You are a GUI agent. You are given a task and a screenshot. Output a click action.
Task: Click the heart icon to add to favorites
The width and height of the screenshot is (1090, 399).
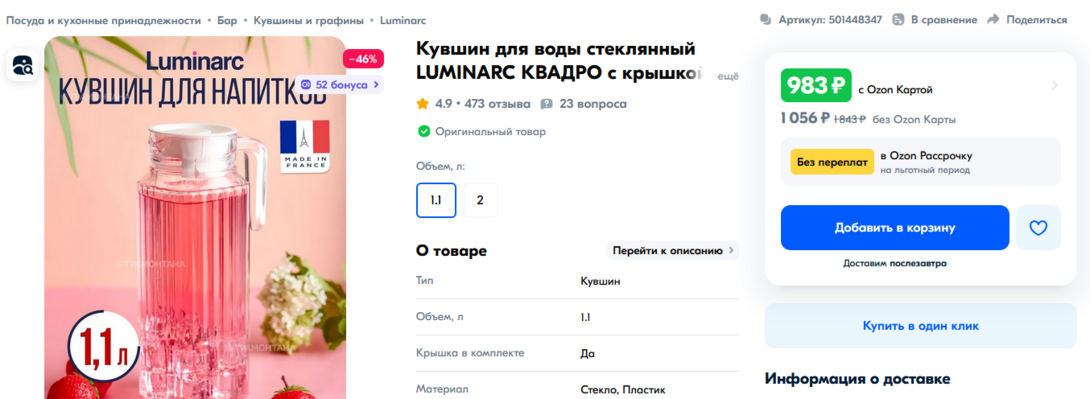coord(1038,227)
